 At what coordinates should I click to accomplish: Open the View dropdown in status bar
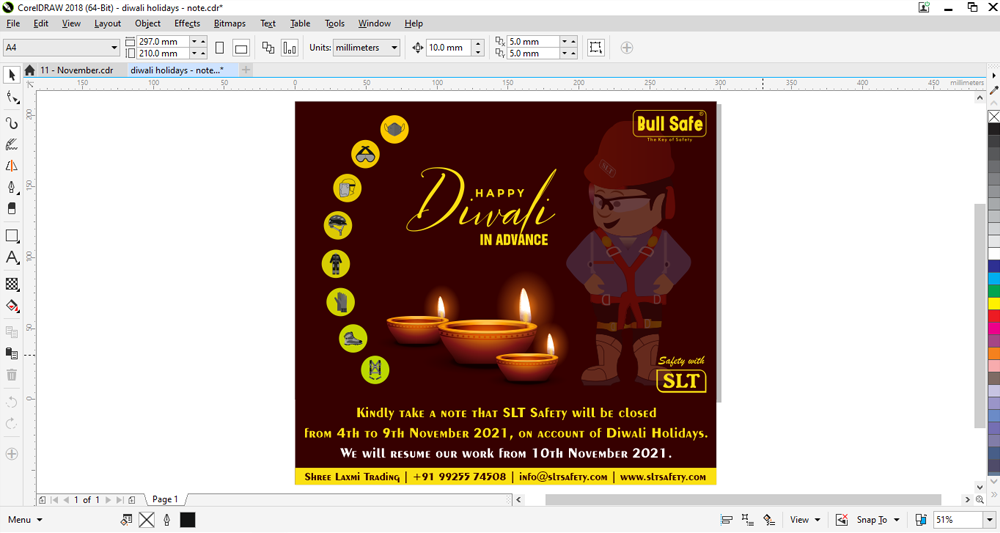[x=805, y=520]
